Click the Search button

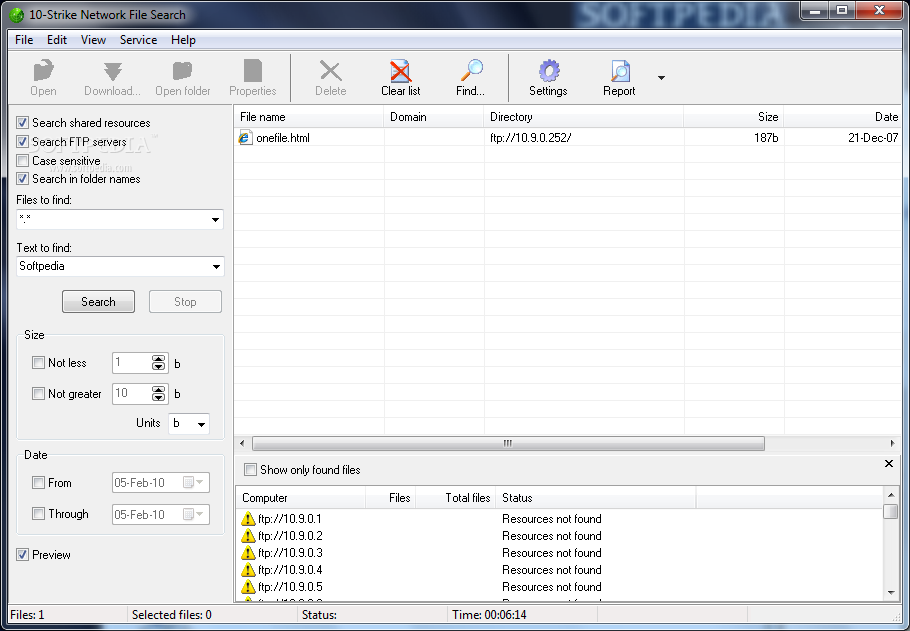(x=98, y=301)
